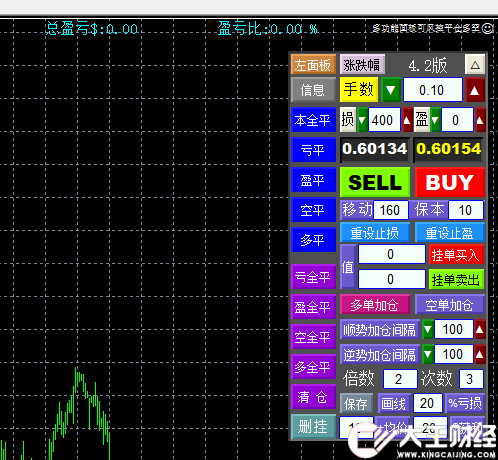Click 重设止损 button
This screenshot has width=498, height=460.
point(375,233)
